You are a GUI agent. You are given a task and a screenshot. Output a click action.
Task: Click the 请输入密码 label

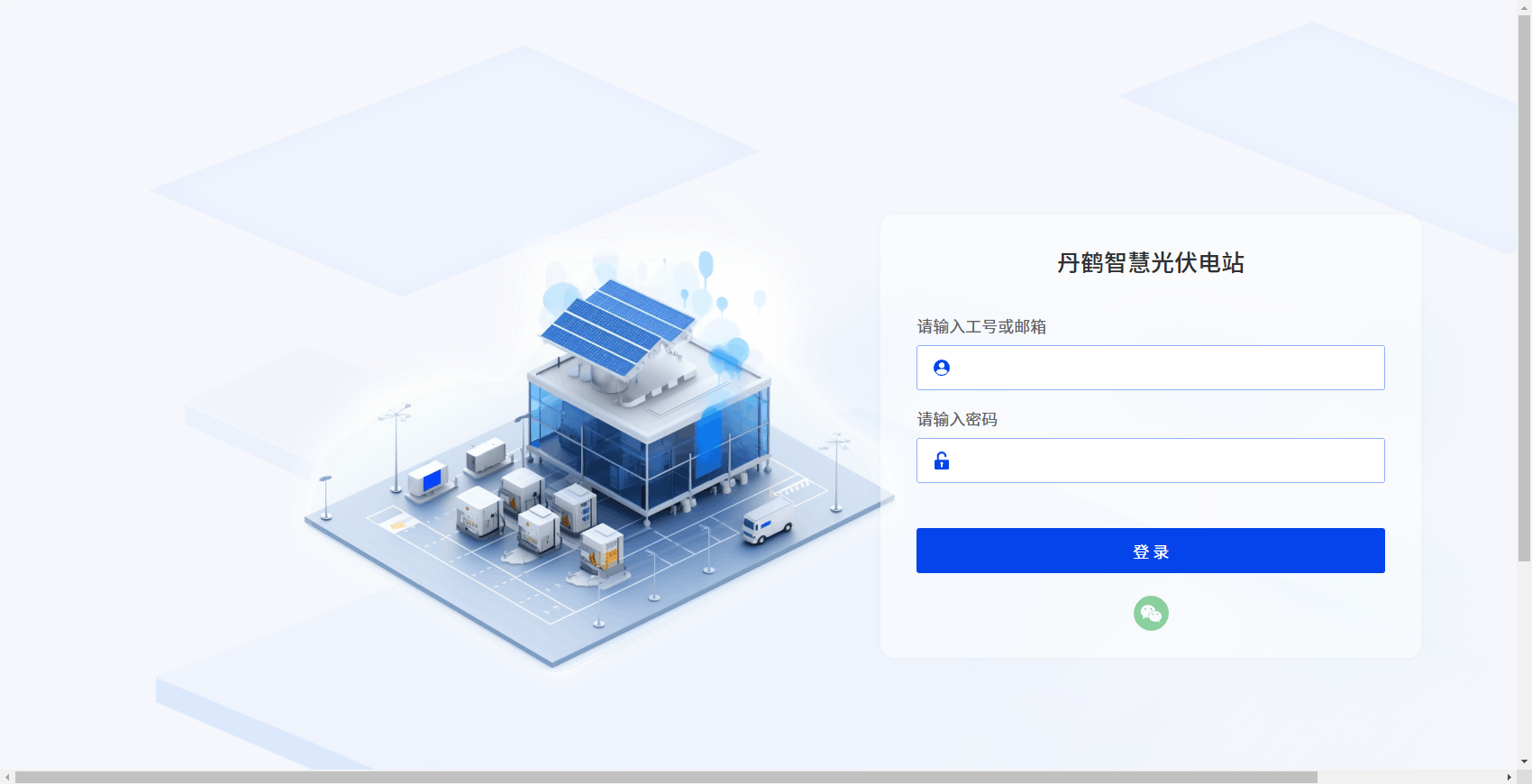(x=957, y=419)
